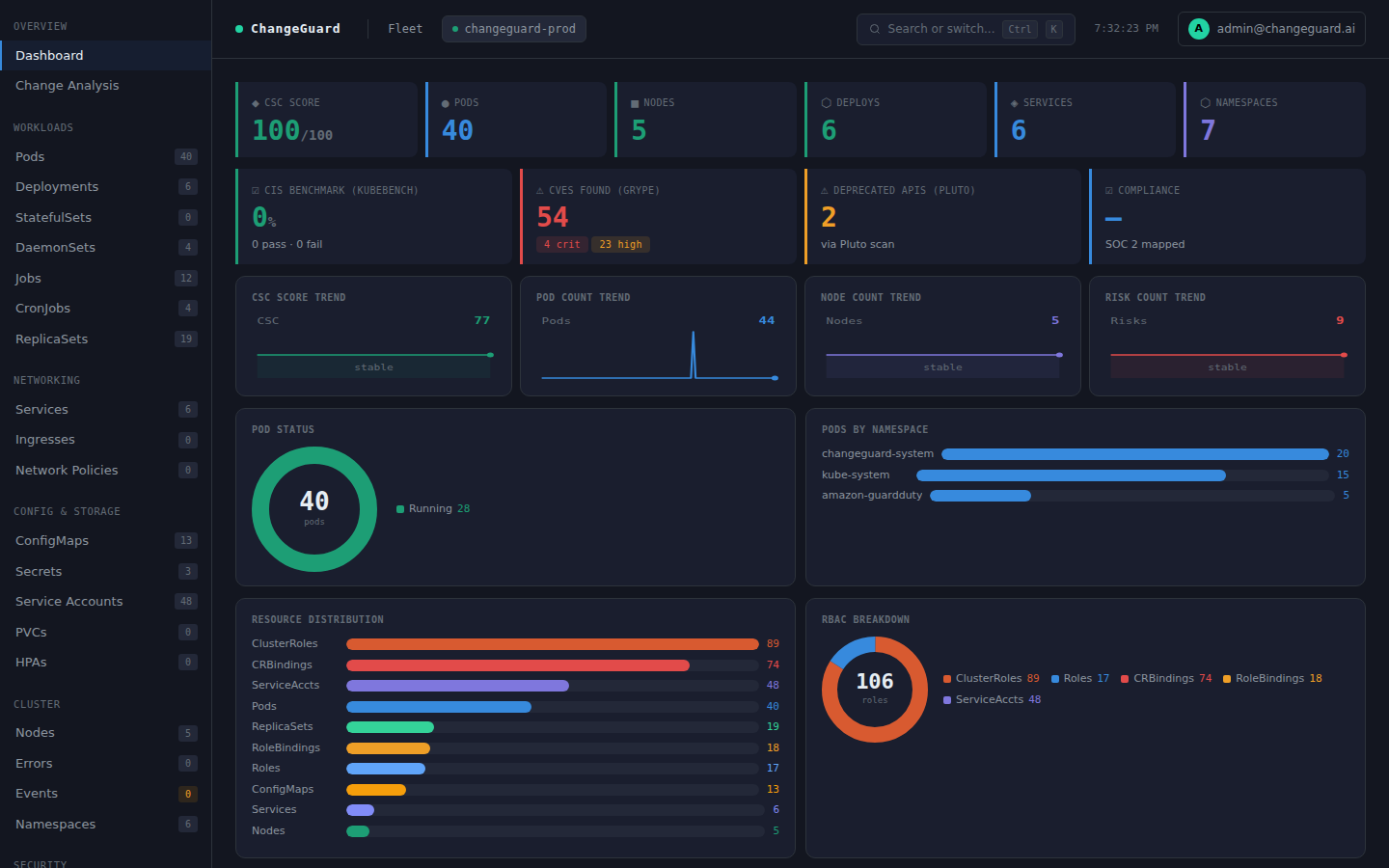Click the Services diamond icon

click(x=1015, y=103)
